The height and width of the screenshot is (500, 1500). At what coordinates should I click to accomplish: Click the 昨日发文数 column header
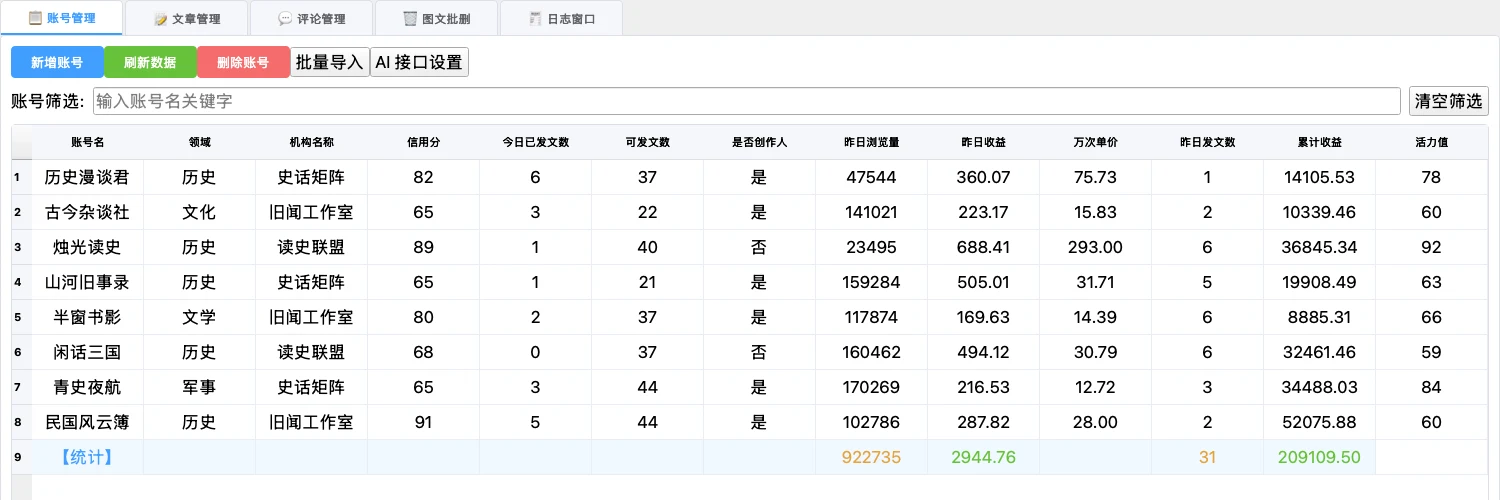point(1207,142)
